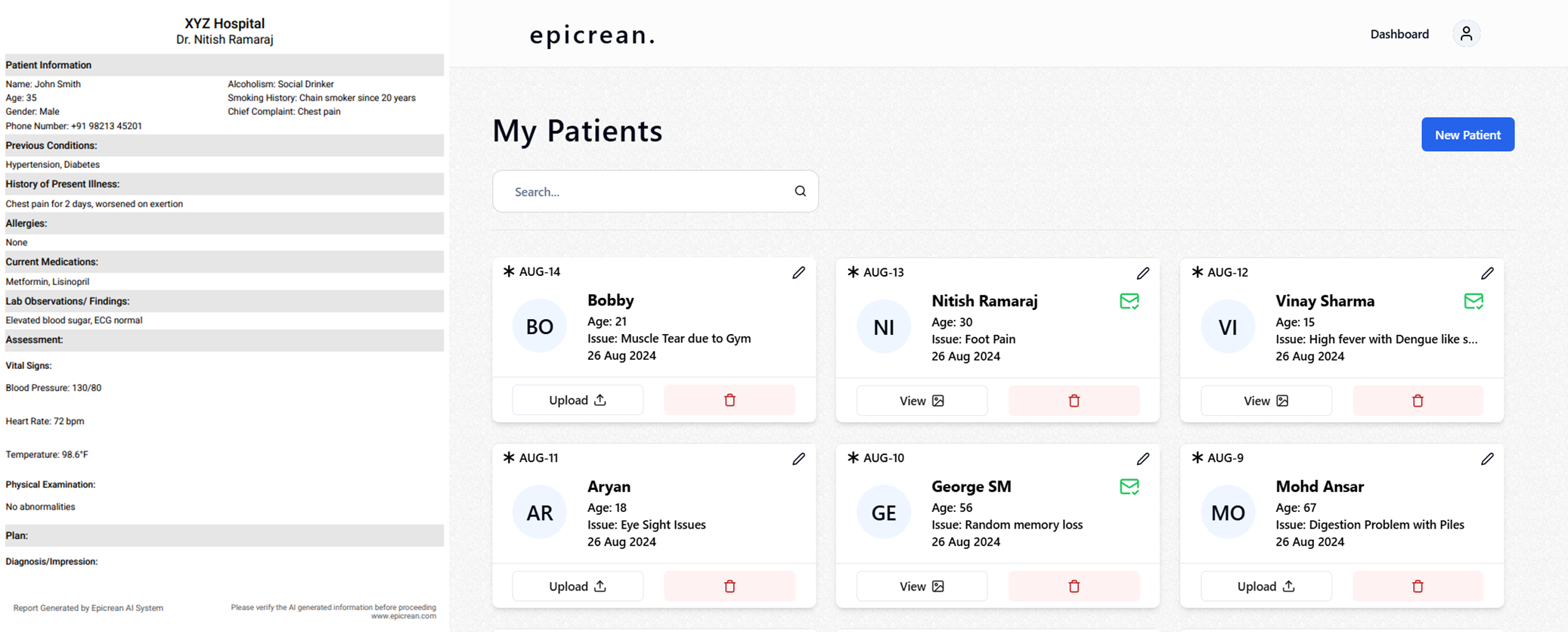Upload a report for Bobby
Image resolution: width=1568 pixels, height=632 pixels.
[577, 399]
